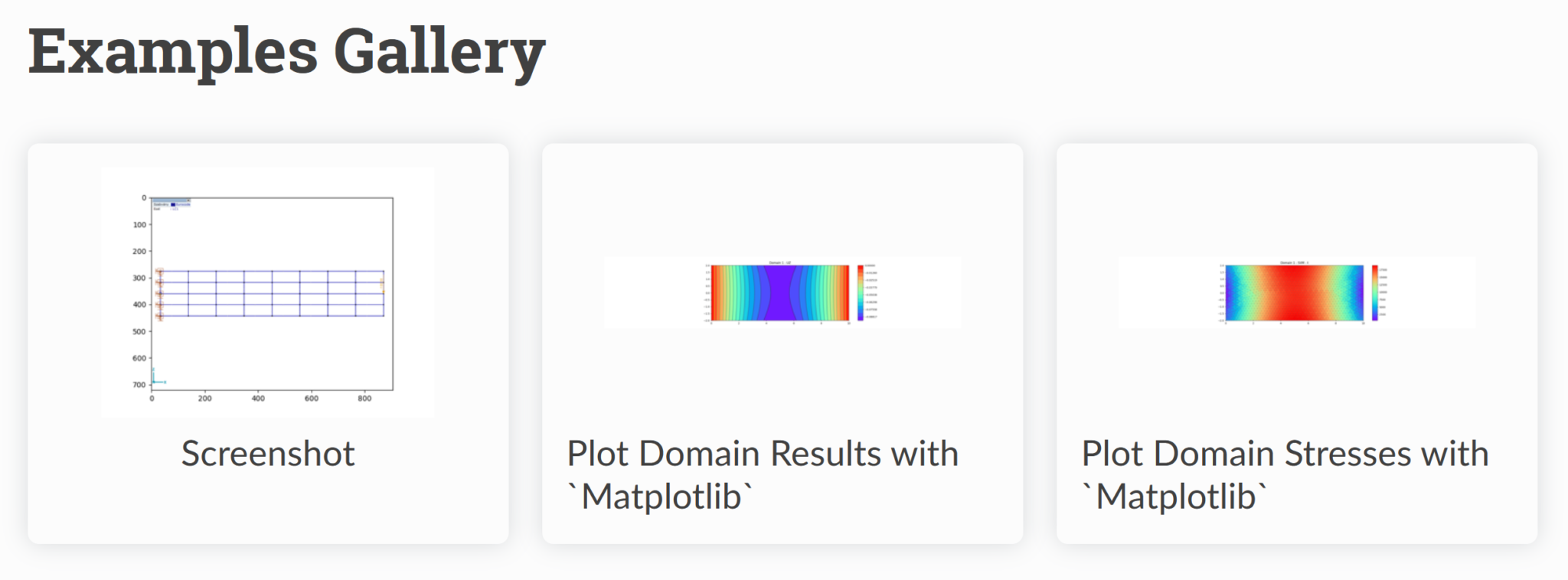Screen dimensions: 1568x580
Task: Click "Matplotlib" in the Domain Results title
Action: (660, 497)
